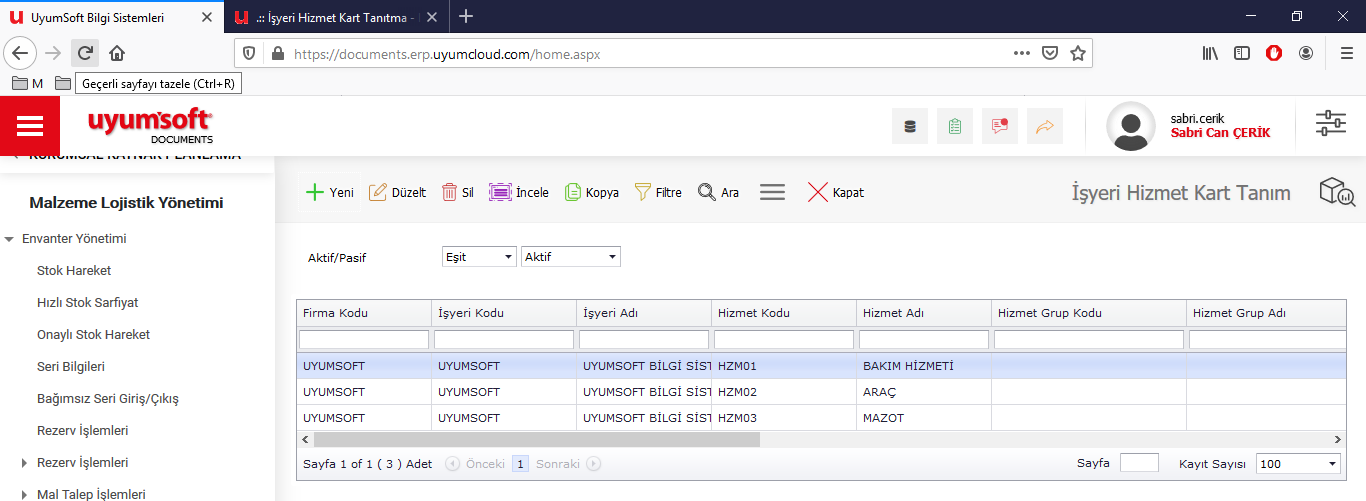Open the red hamburger main menu
The height and width of the screenshot is (501, 1366).
[x=30, y=126]
